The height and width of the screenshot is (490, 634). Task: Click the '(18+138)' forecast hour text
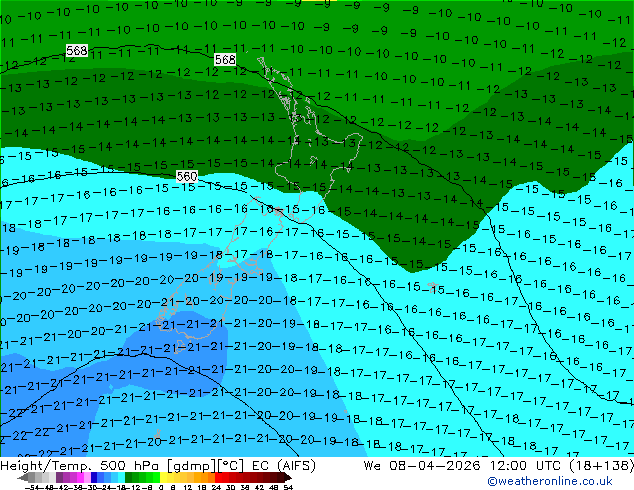602,466
